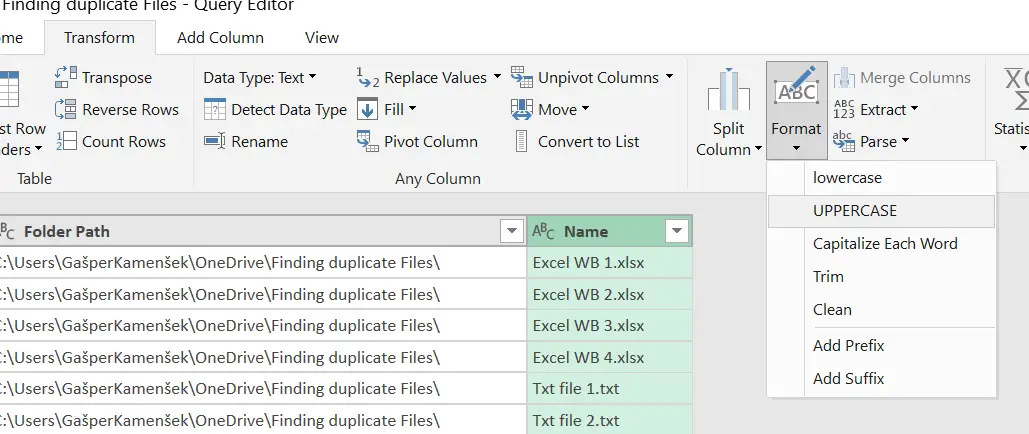The image size is (1029, 434).
Task: Click the Transpose button label
Action: [x=117, y=77]
